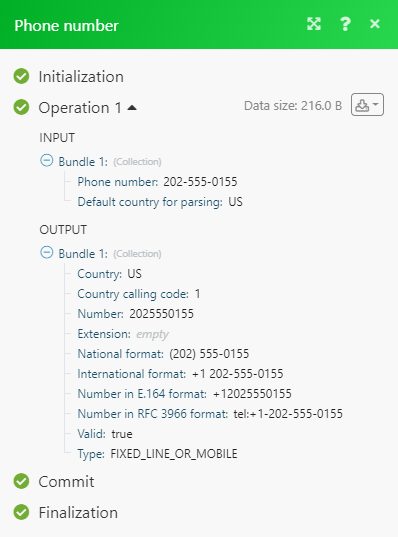Collapse the INPUT Bundle 1 collection

coord(47,160)
